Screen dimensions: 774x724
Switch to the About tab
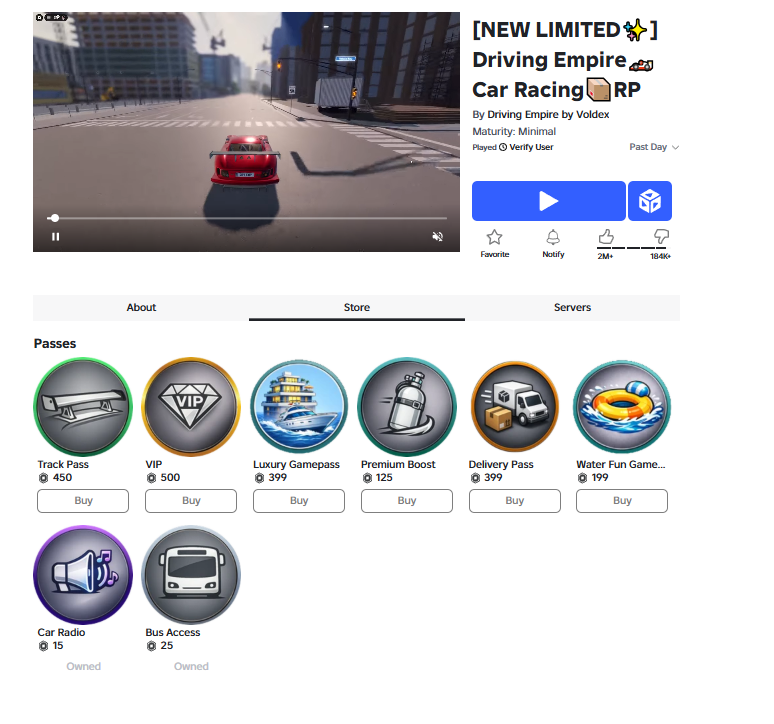coord(141,307)
